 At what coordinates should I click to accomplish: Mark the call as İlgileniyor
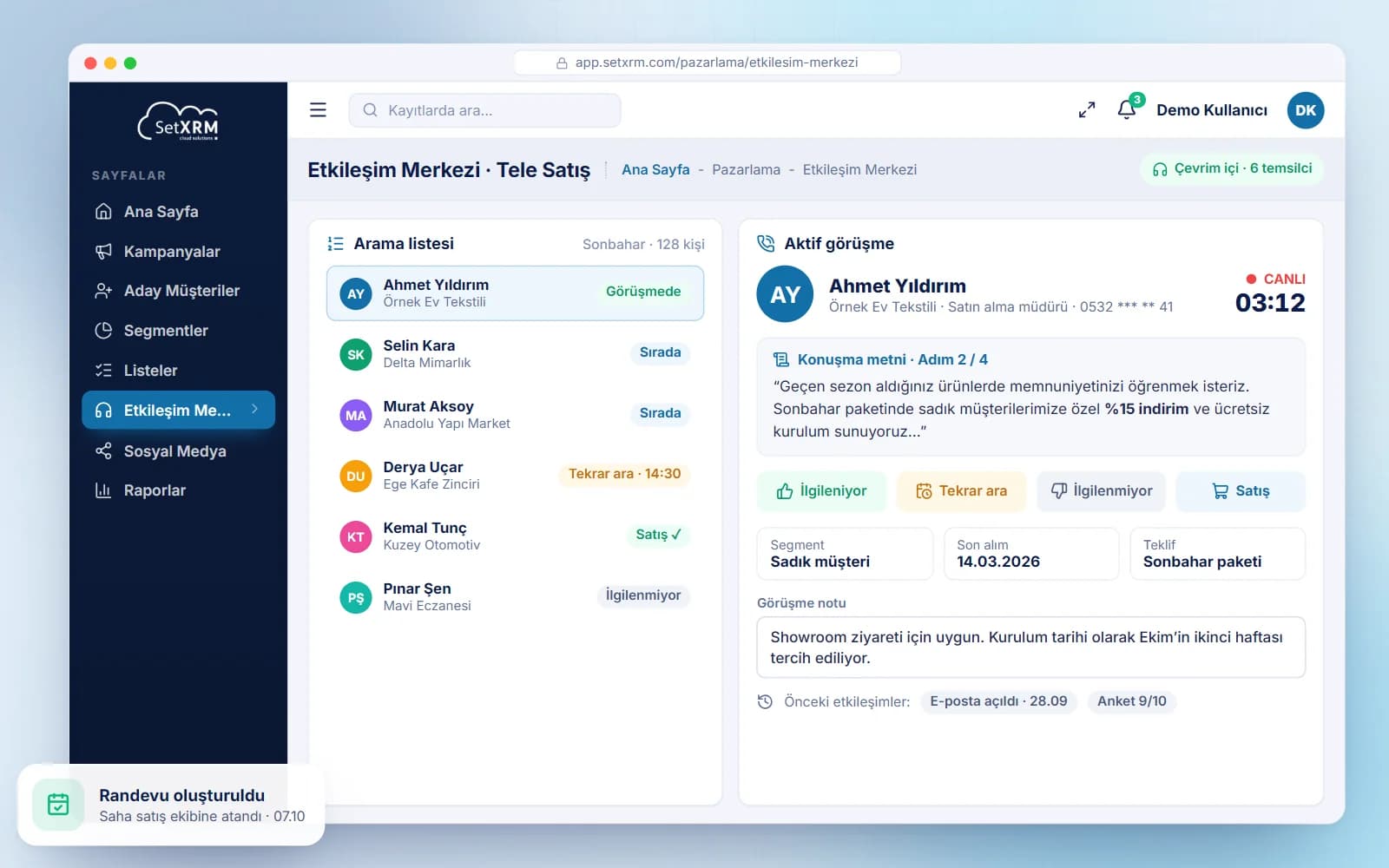click(x=821, y=491)
